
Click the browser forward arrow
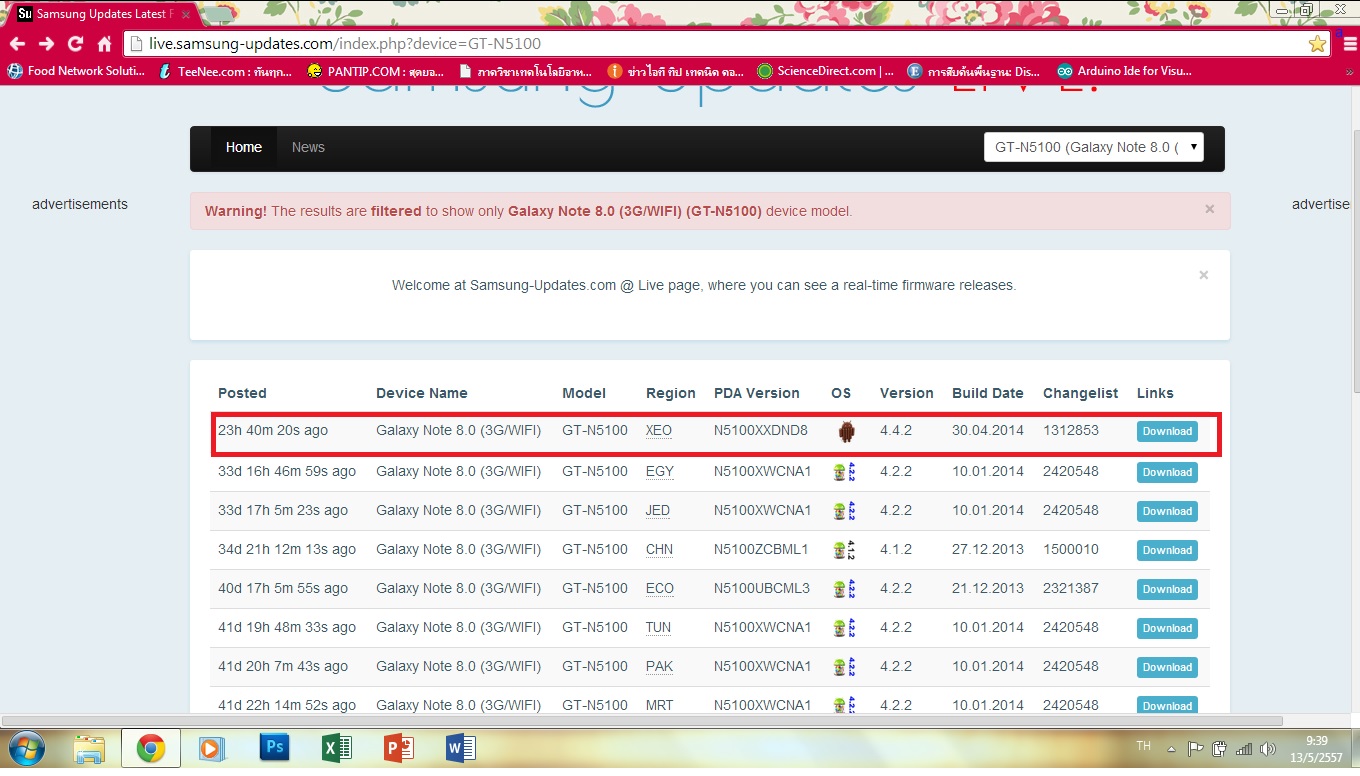click(x=46, y=44)
